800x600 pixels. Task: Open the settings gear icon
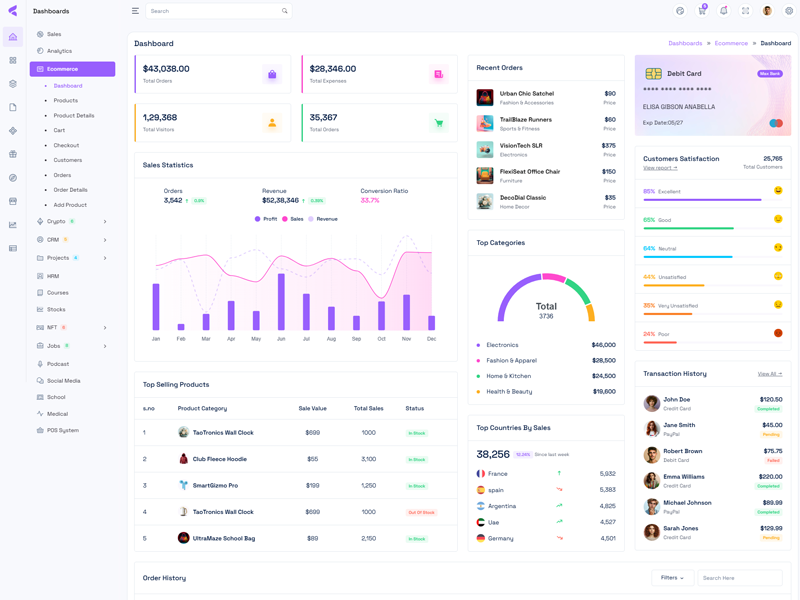(x=789, y=11)
